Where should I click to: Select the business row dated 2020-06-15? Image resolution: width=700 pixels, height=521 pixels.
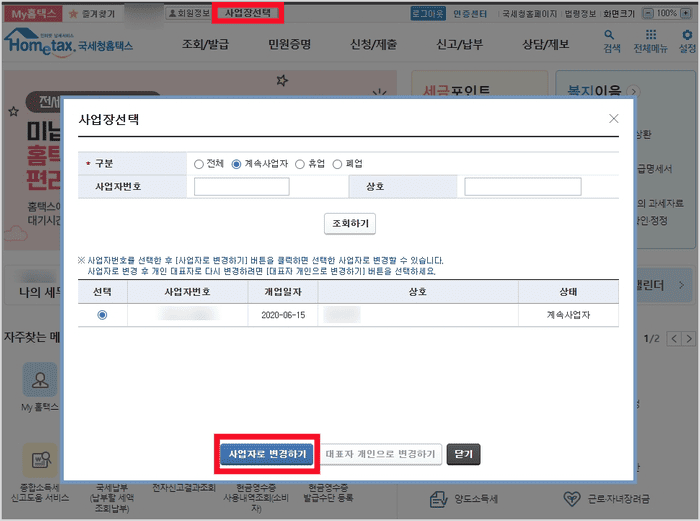point(102,315)
